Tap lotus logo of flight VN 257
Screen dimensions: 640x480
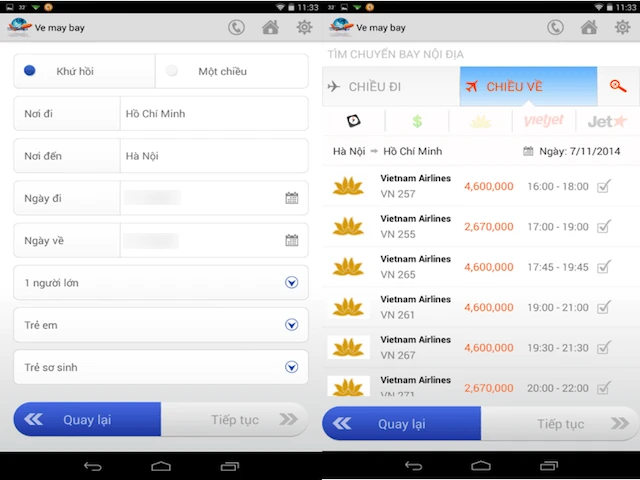tap(348, 186)
